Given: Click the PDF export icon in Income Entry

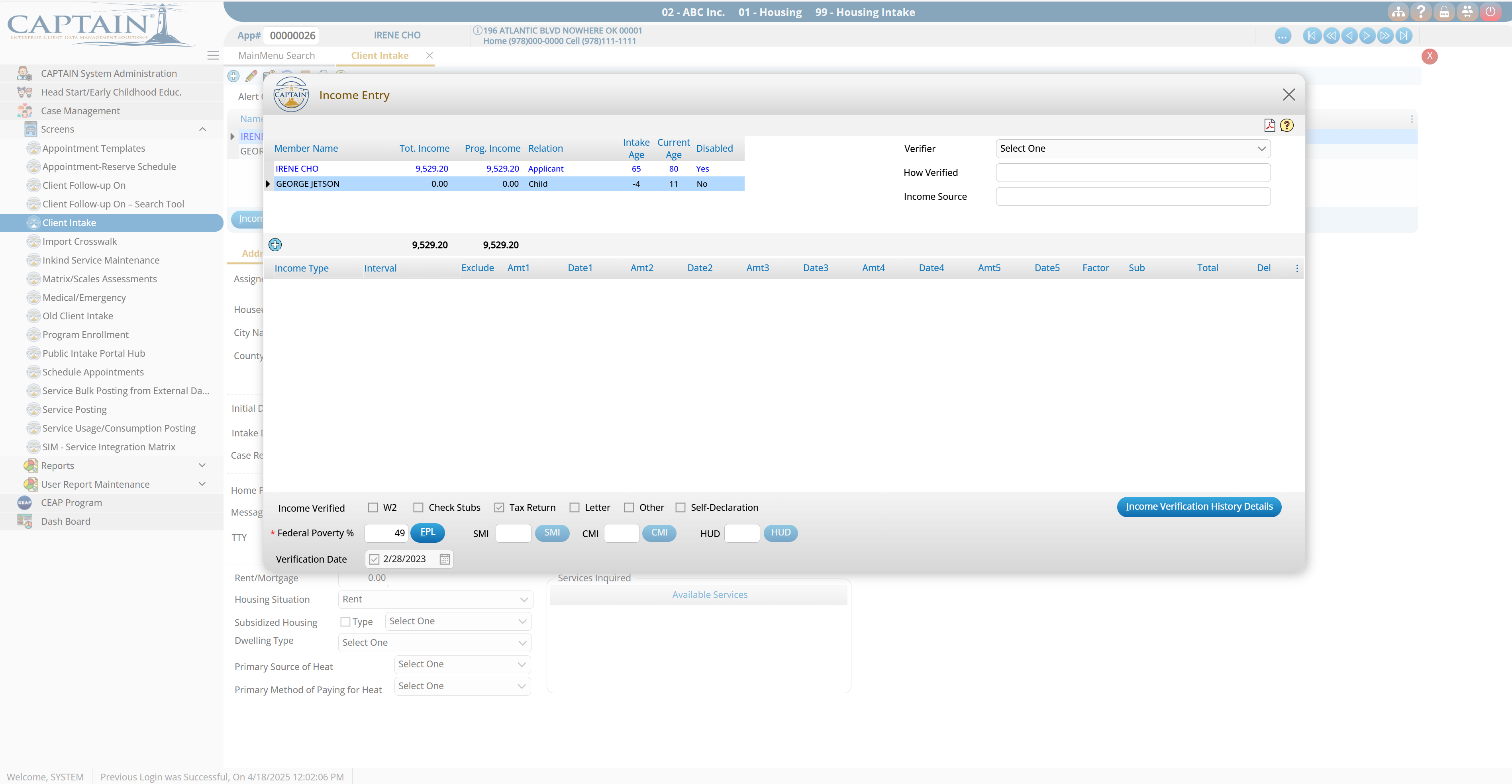Looking at the screenshot, I should tap(1269, 125).
